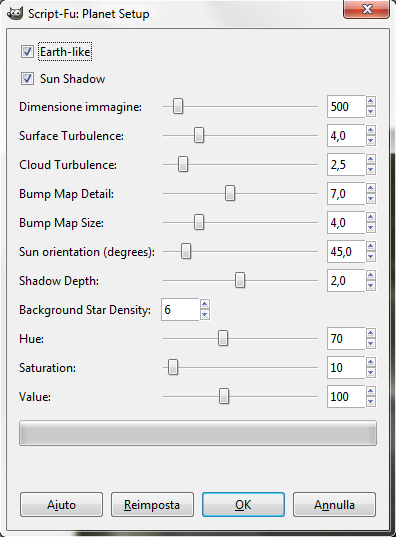Decrease Shadow Depth with down arrow

[371, 286]
